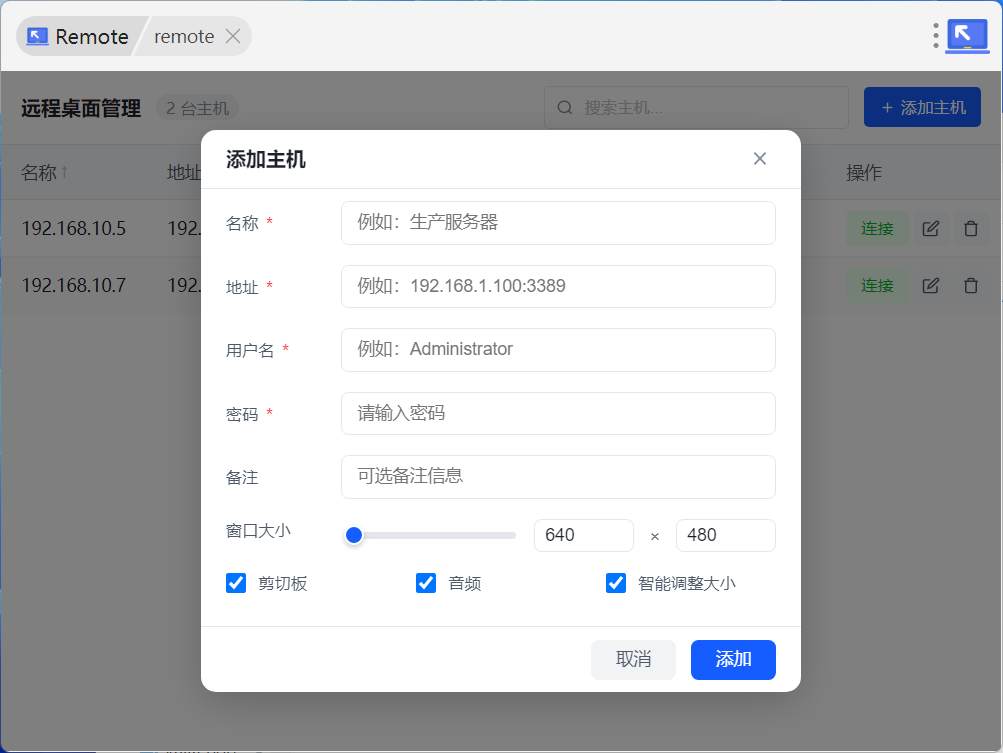The width and height of the screenshot is (1003, 753).
Task: Click the 窗口大小 slider handle
Action: (x=353, y=535)
